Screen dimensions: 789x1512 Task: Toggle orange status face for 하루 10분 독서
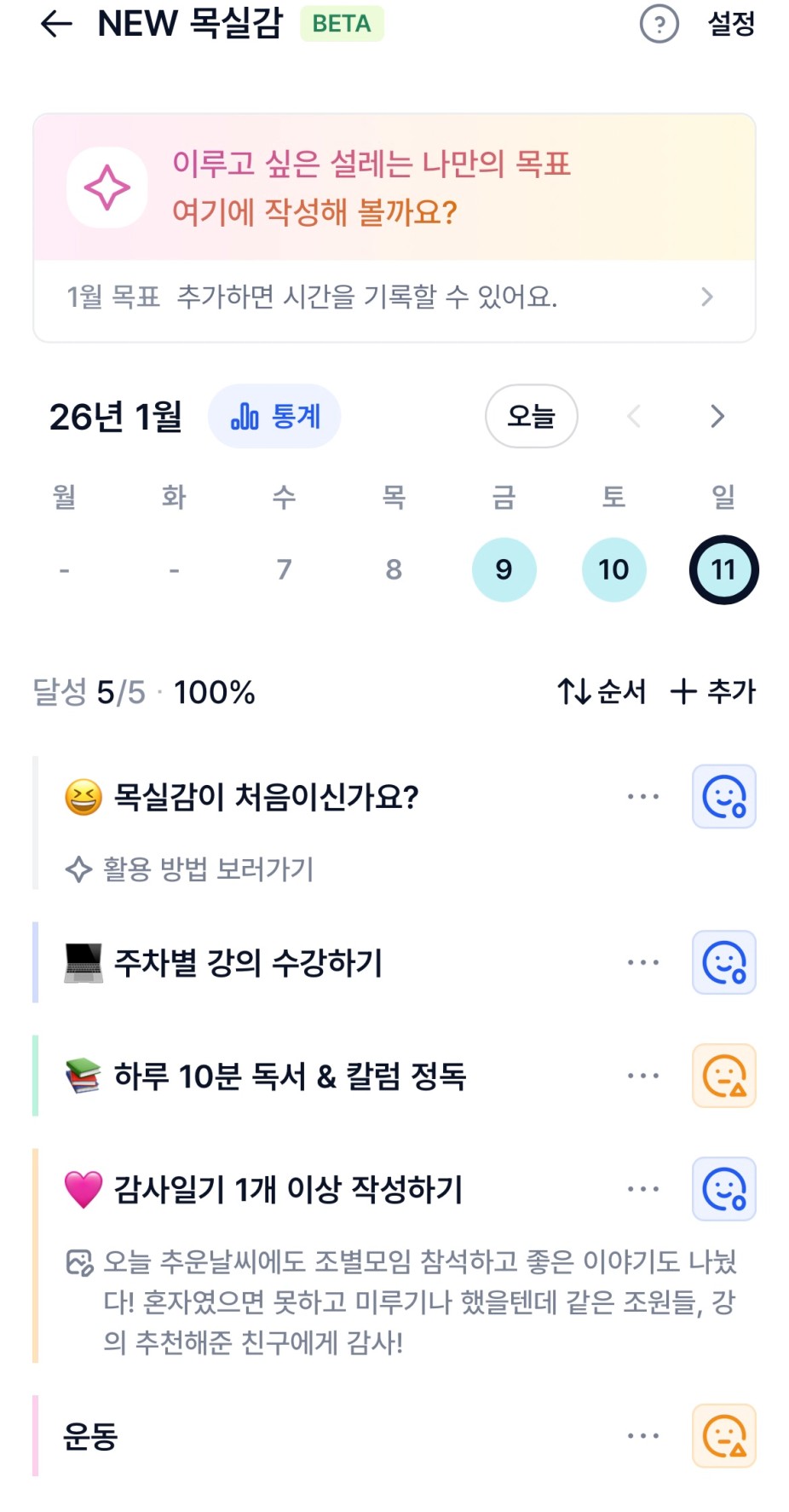click(x=724, y=1076)
